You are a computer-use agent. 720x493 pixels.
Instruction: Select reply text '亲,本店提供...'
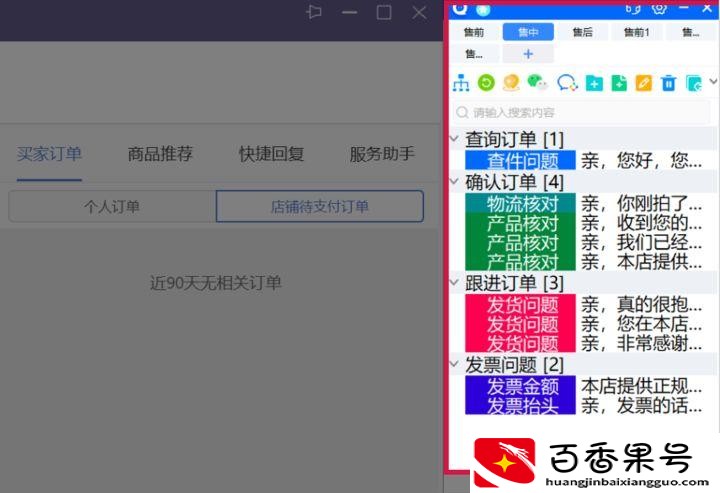[x=641, y=262]
